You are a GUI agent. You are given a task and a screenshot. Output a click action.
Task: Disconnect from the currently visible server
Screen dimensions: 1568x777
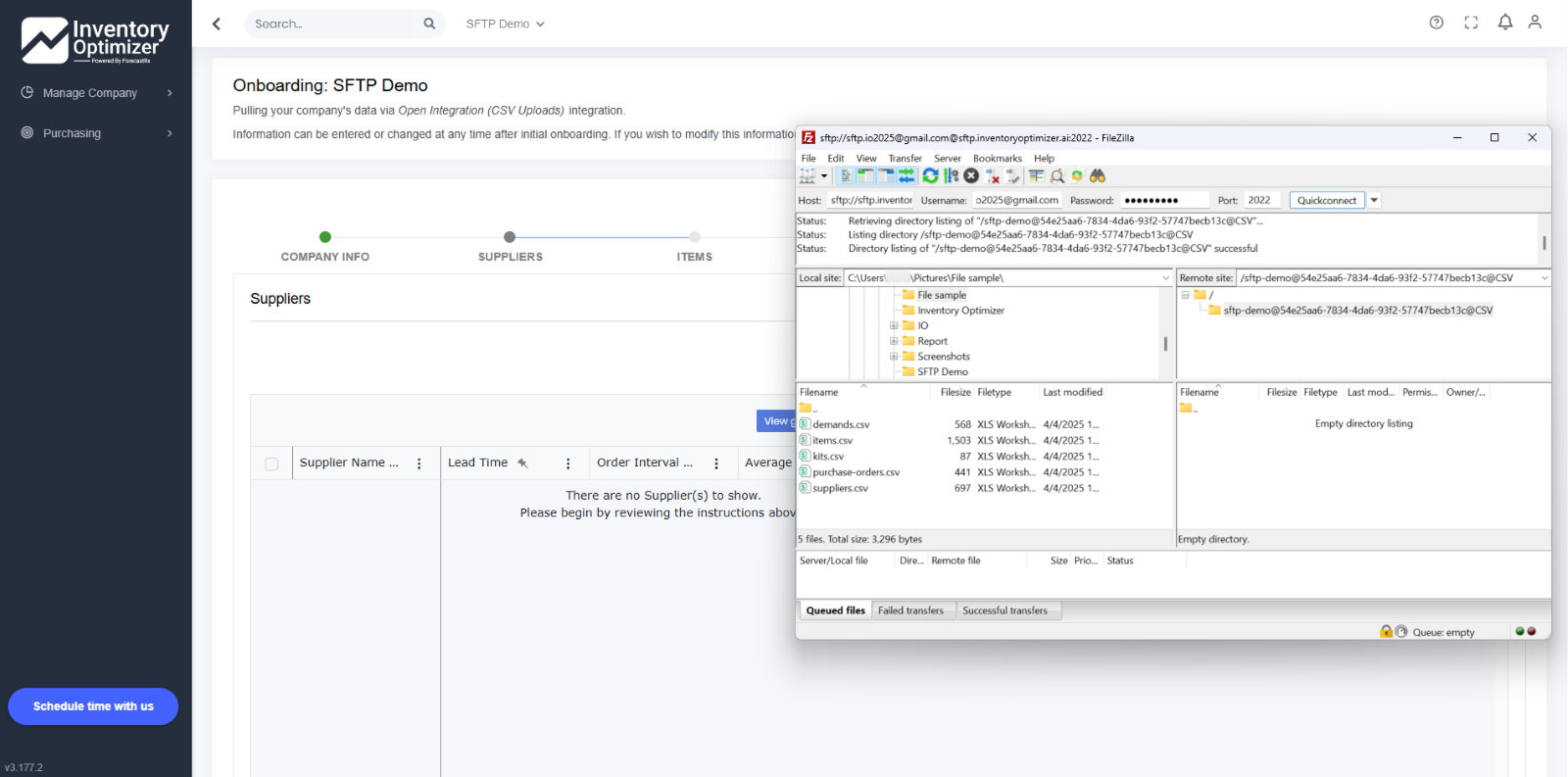click(x=993, y=176)
